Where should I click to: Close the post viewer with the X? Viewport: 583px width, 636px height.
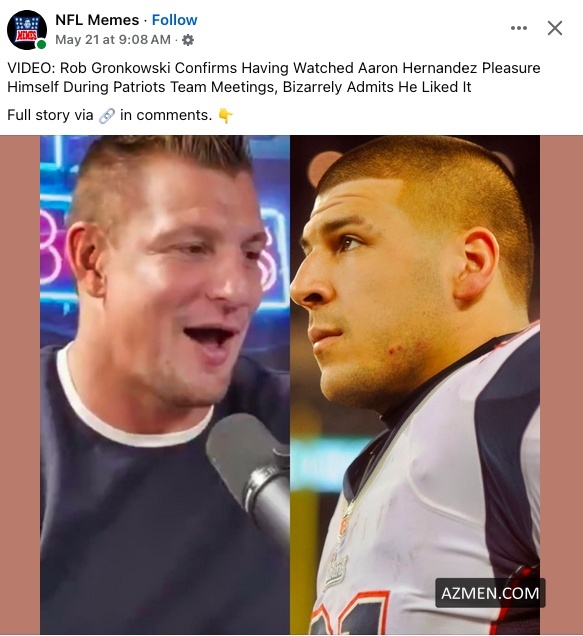click(x=555, y=28)
